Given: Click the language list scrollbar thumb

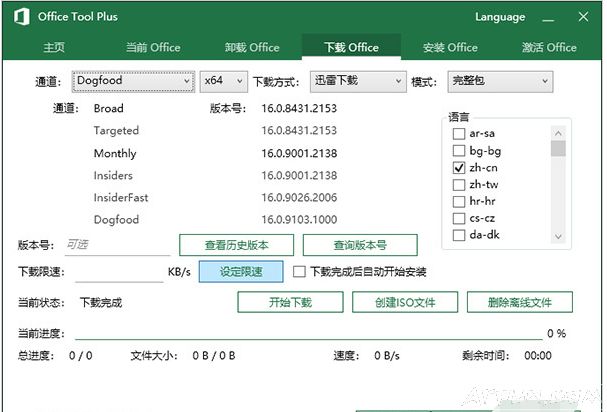Looking at the screenshot, I should [x=558, y=148].
